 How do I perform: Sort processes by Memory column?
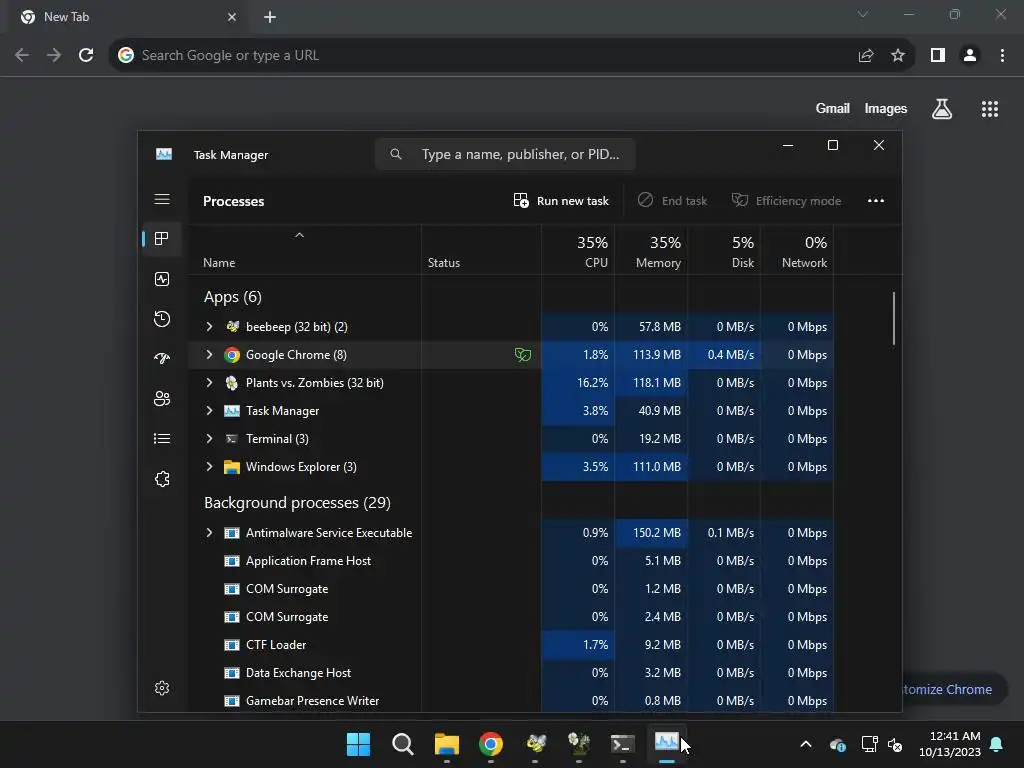point(651,251)
